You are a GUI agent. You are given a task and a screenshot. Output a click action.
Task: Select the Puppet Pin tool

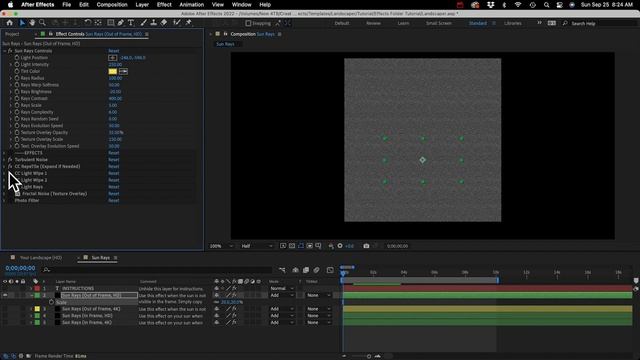pyautogui.click(x=189, y=23)
